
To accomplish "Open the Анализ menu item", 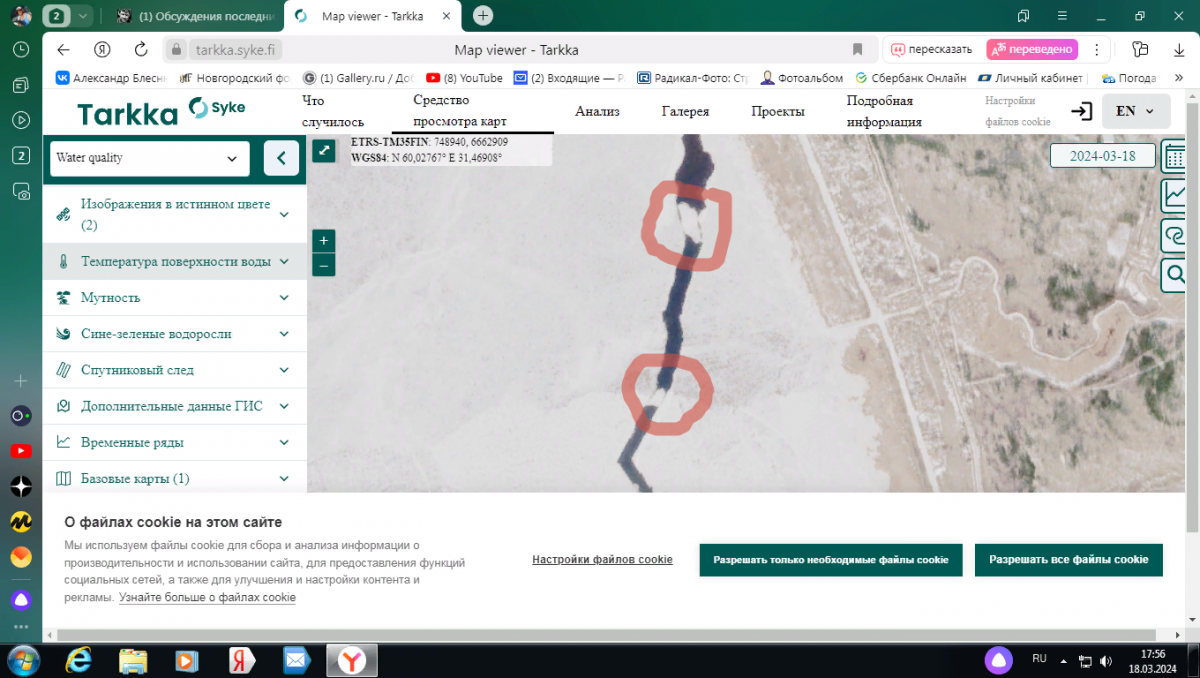I will pos(597,111).
